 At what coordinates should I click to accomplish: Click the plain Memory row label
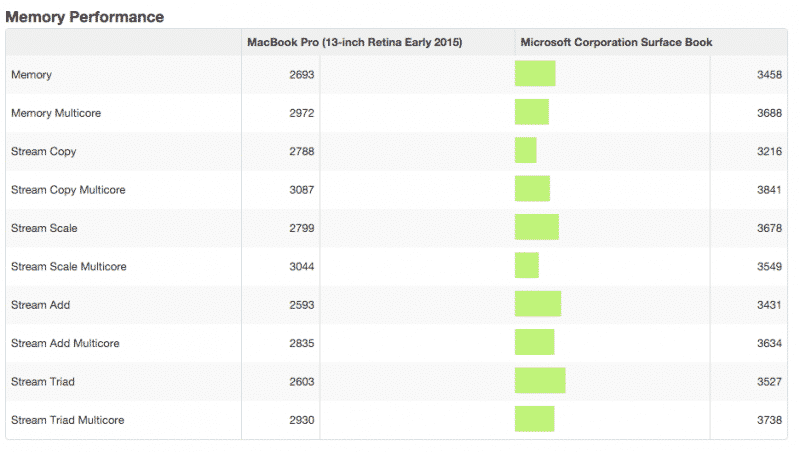31,75
